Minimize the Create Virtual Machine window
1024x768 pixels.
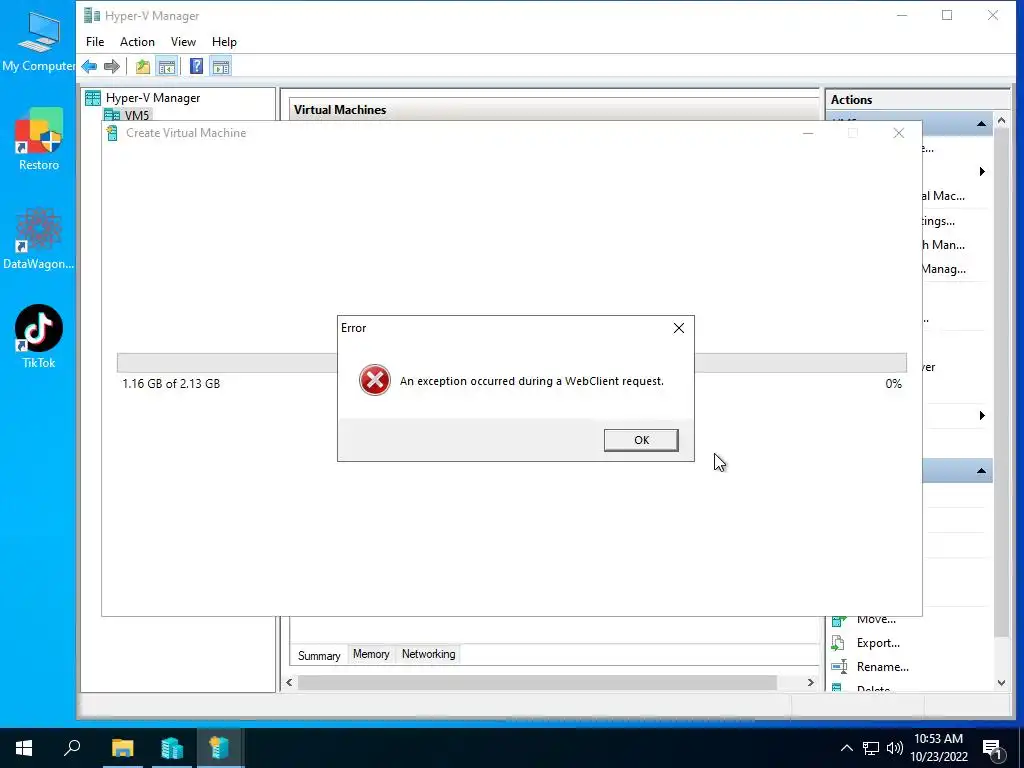pyautogui.click(x=808, y=133)
